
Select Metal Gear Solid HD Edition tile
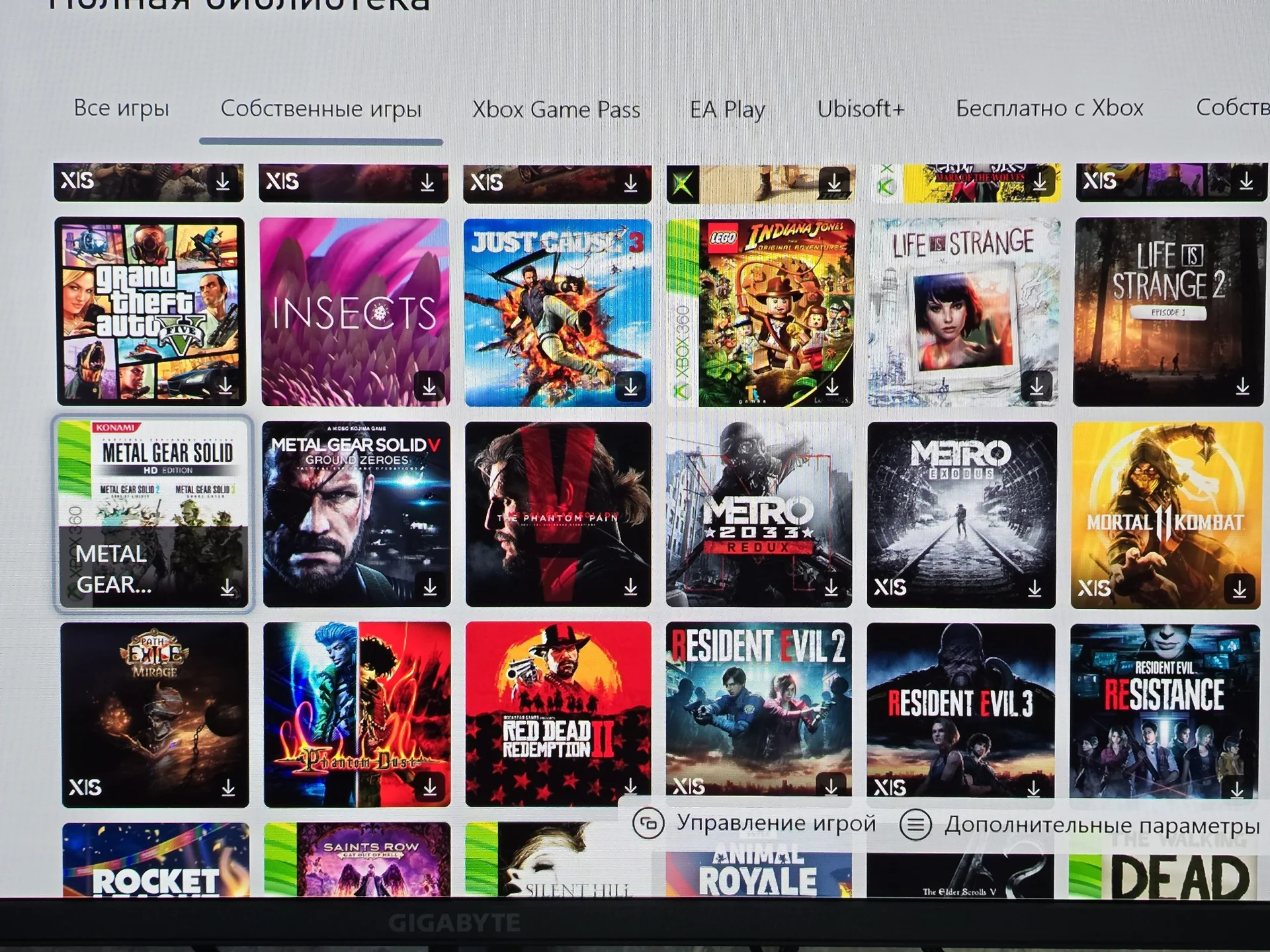pos(153,514)
